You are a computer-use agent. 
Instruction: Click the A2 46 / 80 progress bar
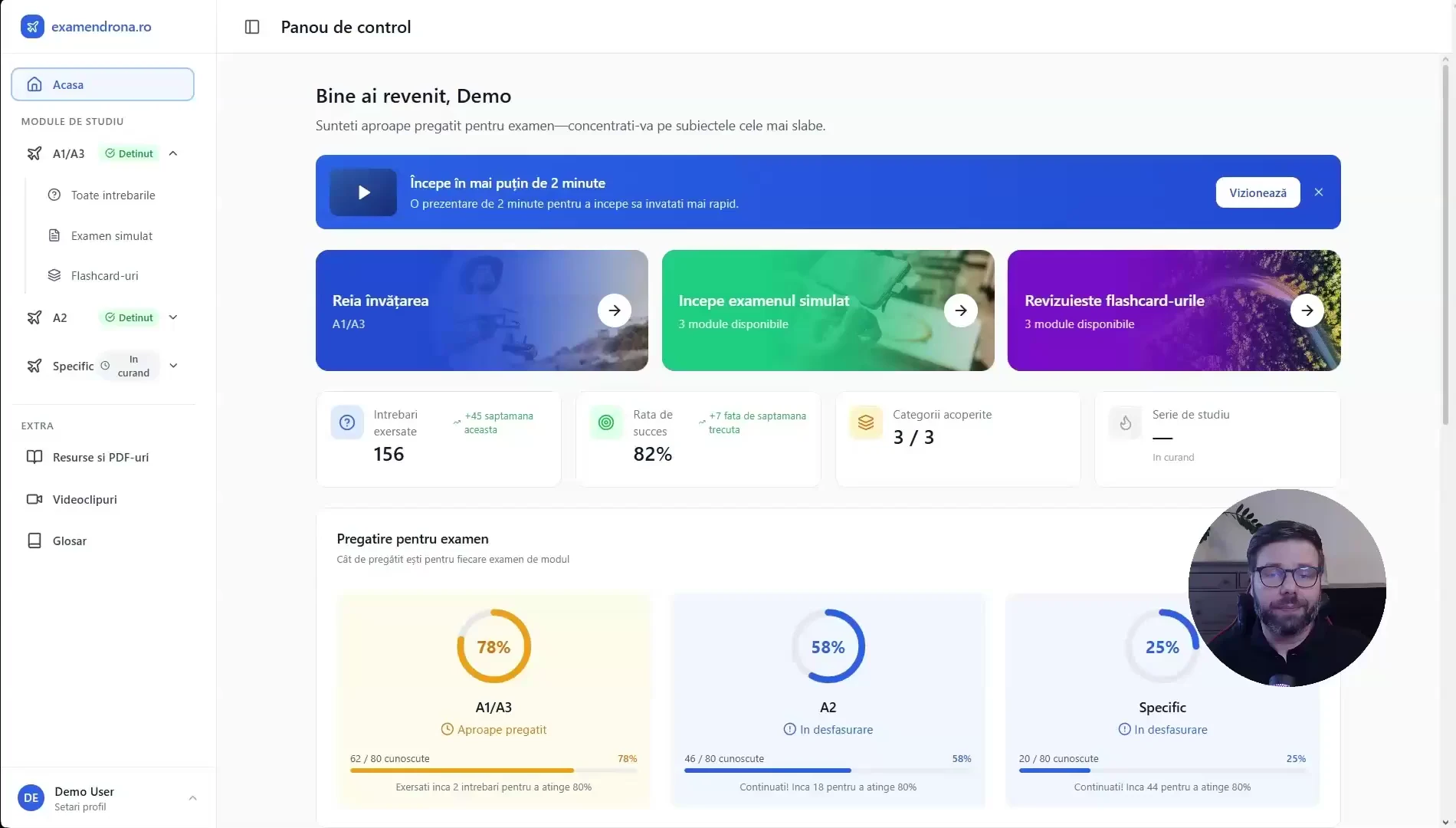click(828, 770)
